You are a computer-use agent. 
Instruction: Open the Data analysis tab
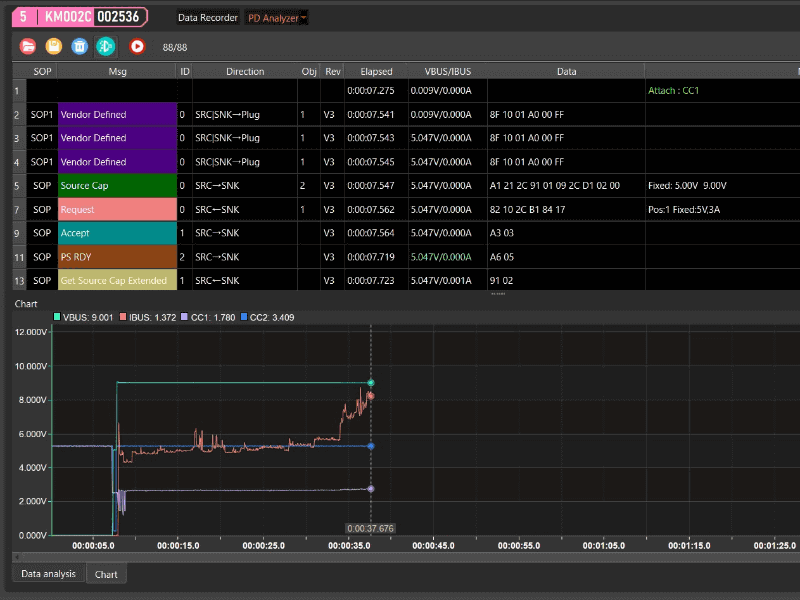click(48, 574)
